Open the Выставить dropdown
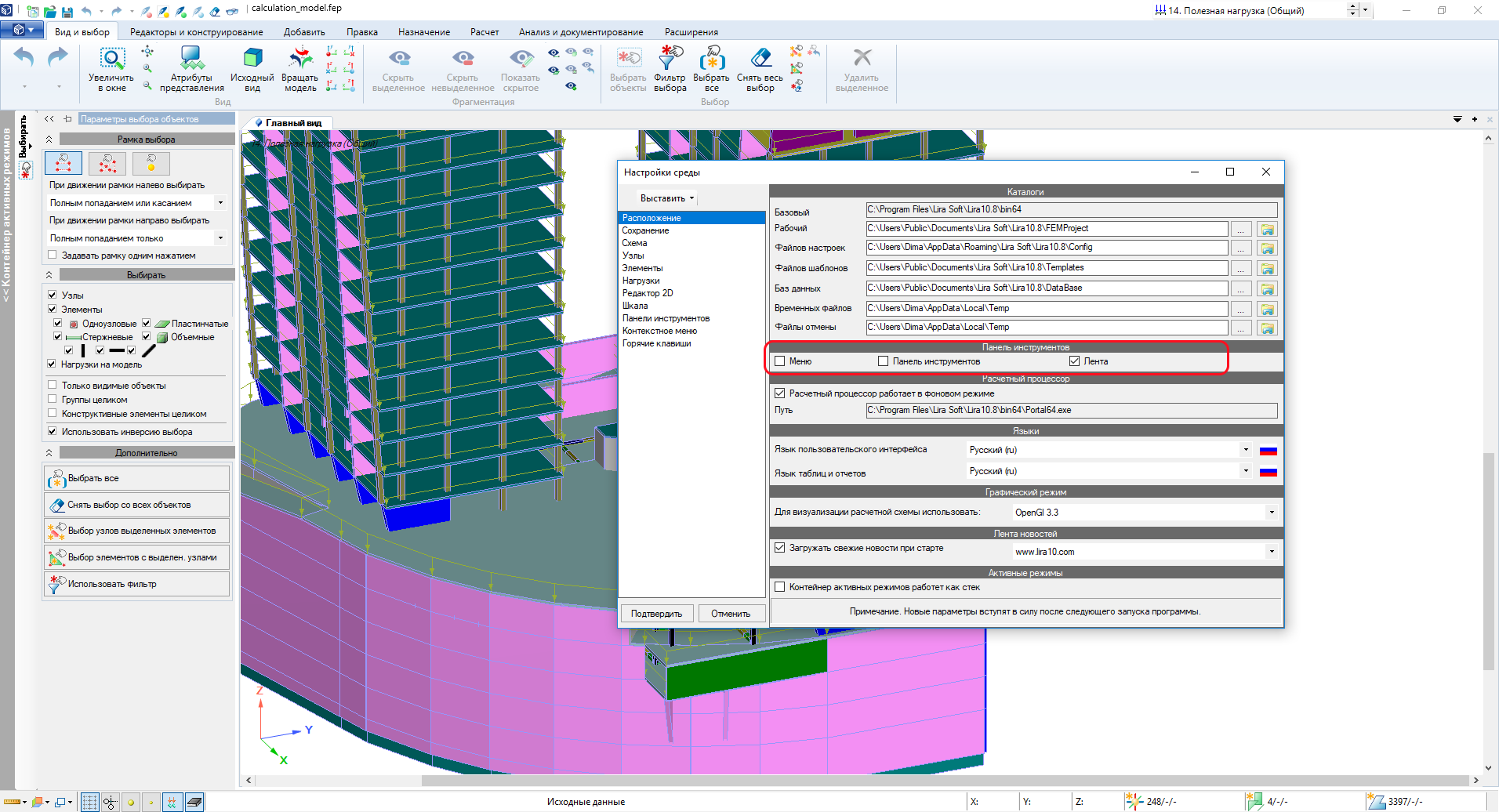The height and width of the screenshot is (812, 1499). point(666,198)
